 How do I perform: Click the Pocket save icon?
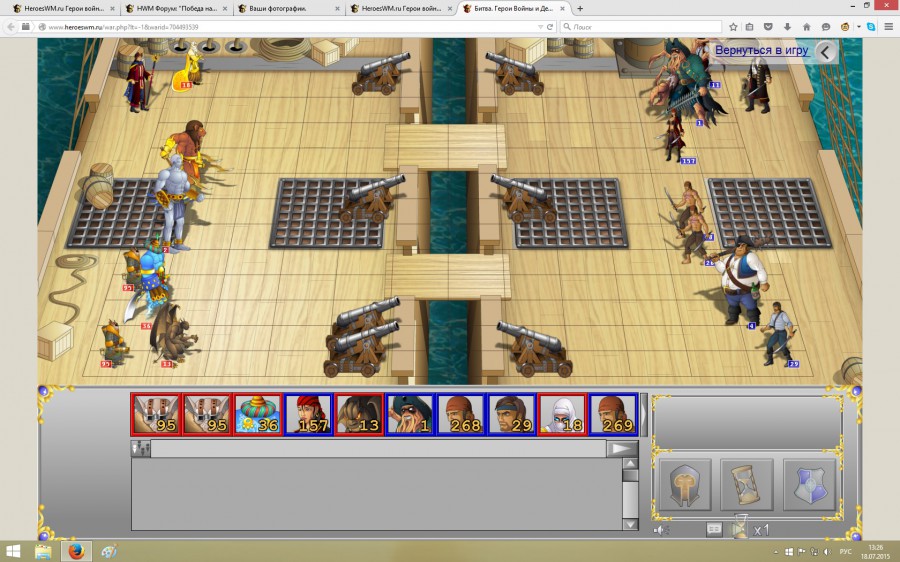(x=769, y=27)
